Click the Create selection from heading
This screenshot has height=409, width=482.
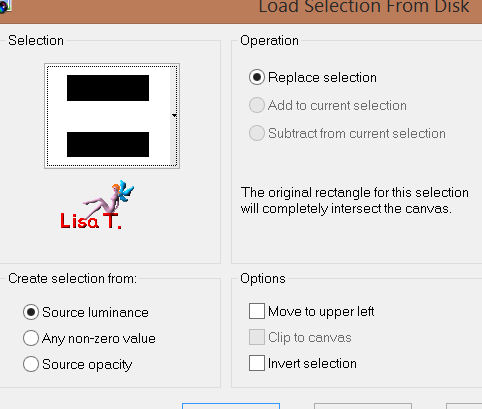tap(72, 279)
